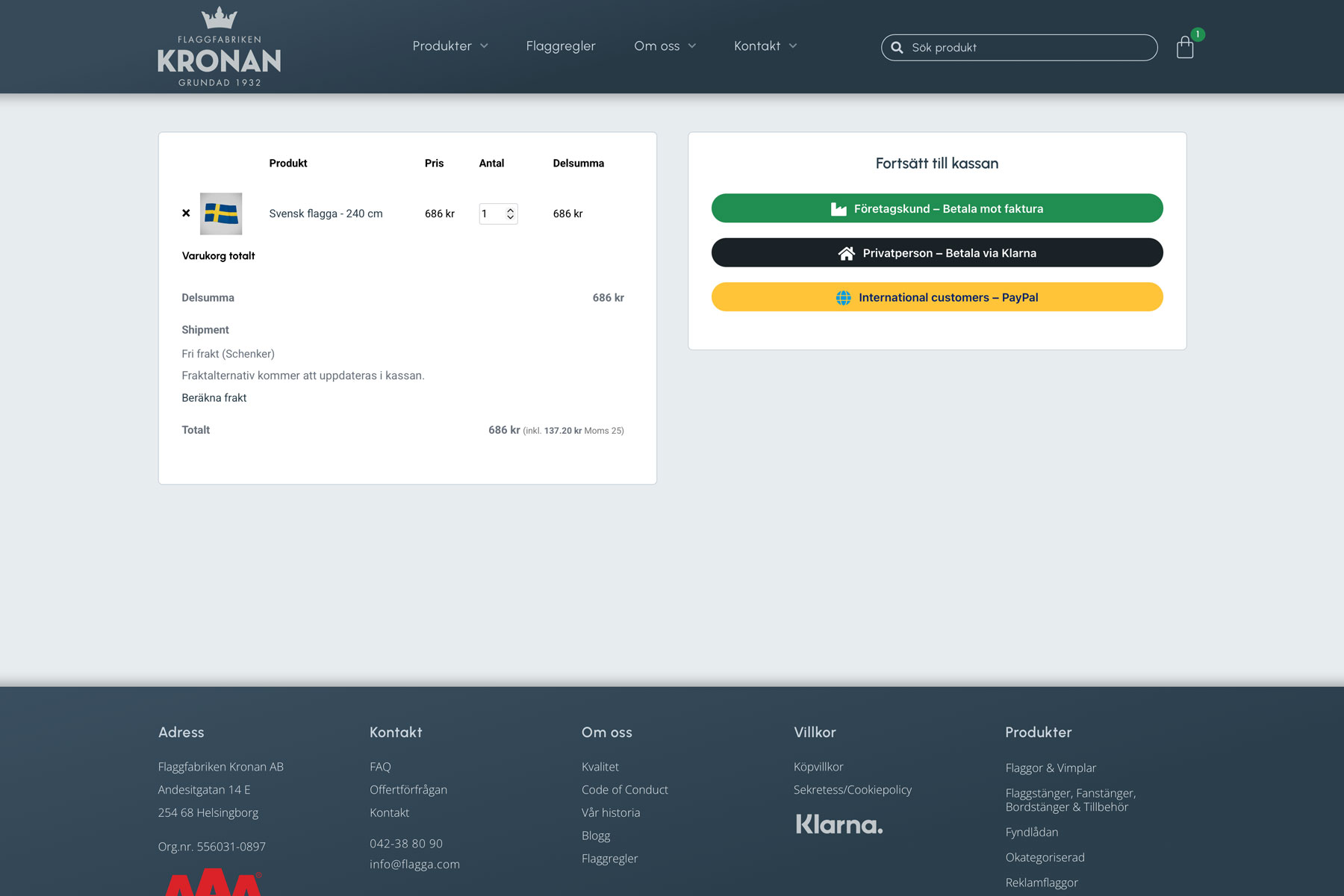The image size is (1344, 896).
Task: Open the Köpvillkor footer link
Action: [818, 767]
